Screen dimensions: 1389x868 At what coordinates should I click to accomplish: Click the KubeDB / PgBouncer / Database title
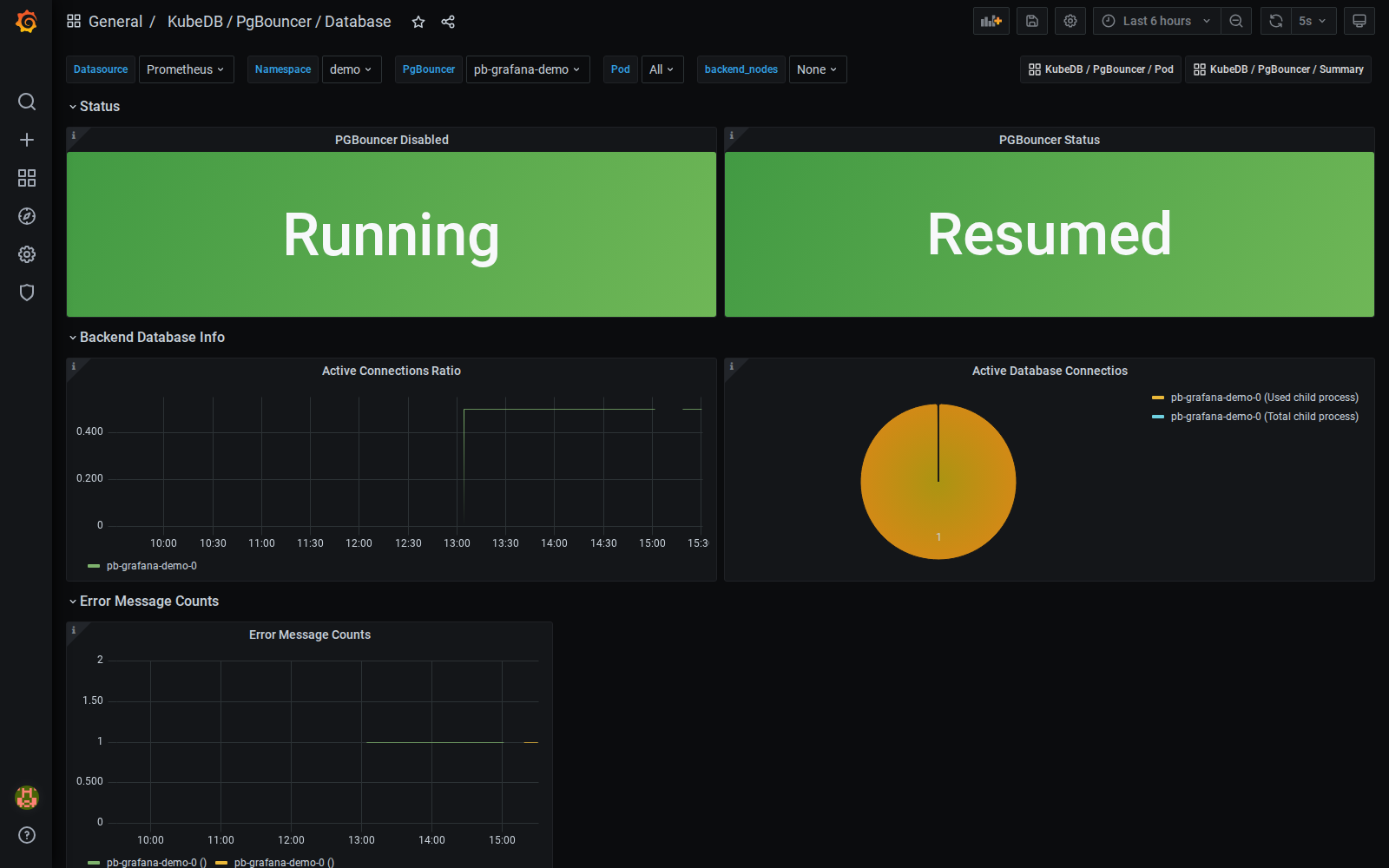coord(279,22)
